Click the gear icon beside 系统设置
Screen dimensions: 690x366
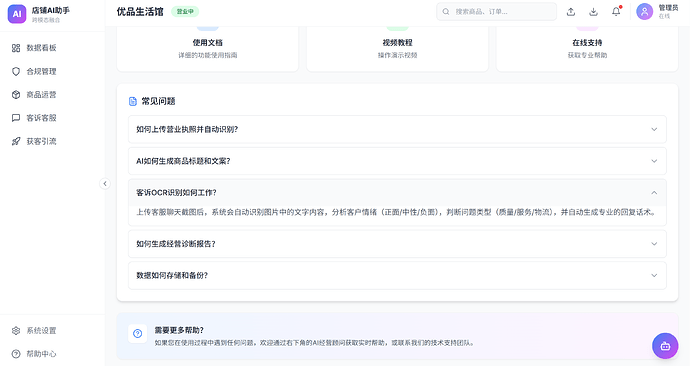point(16,330)
